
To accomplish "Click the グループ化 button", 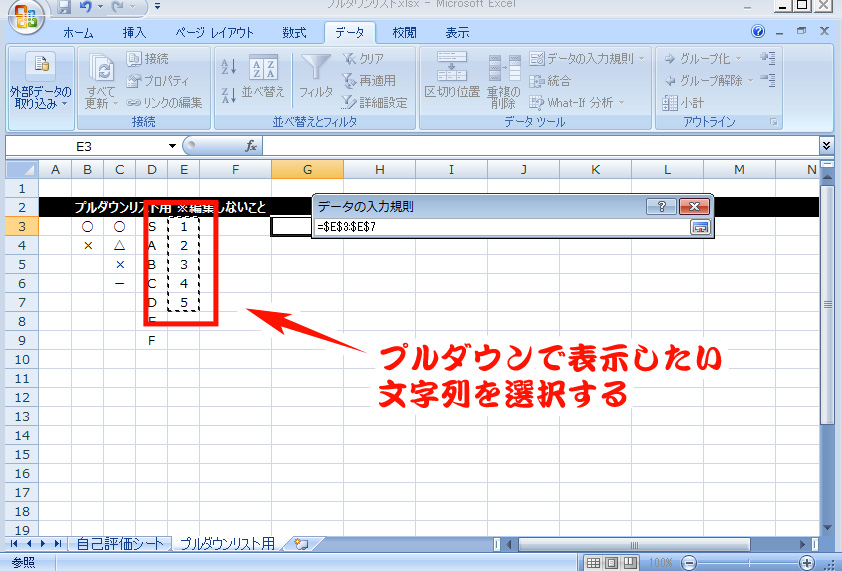I will tap(697, 59).
